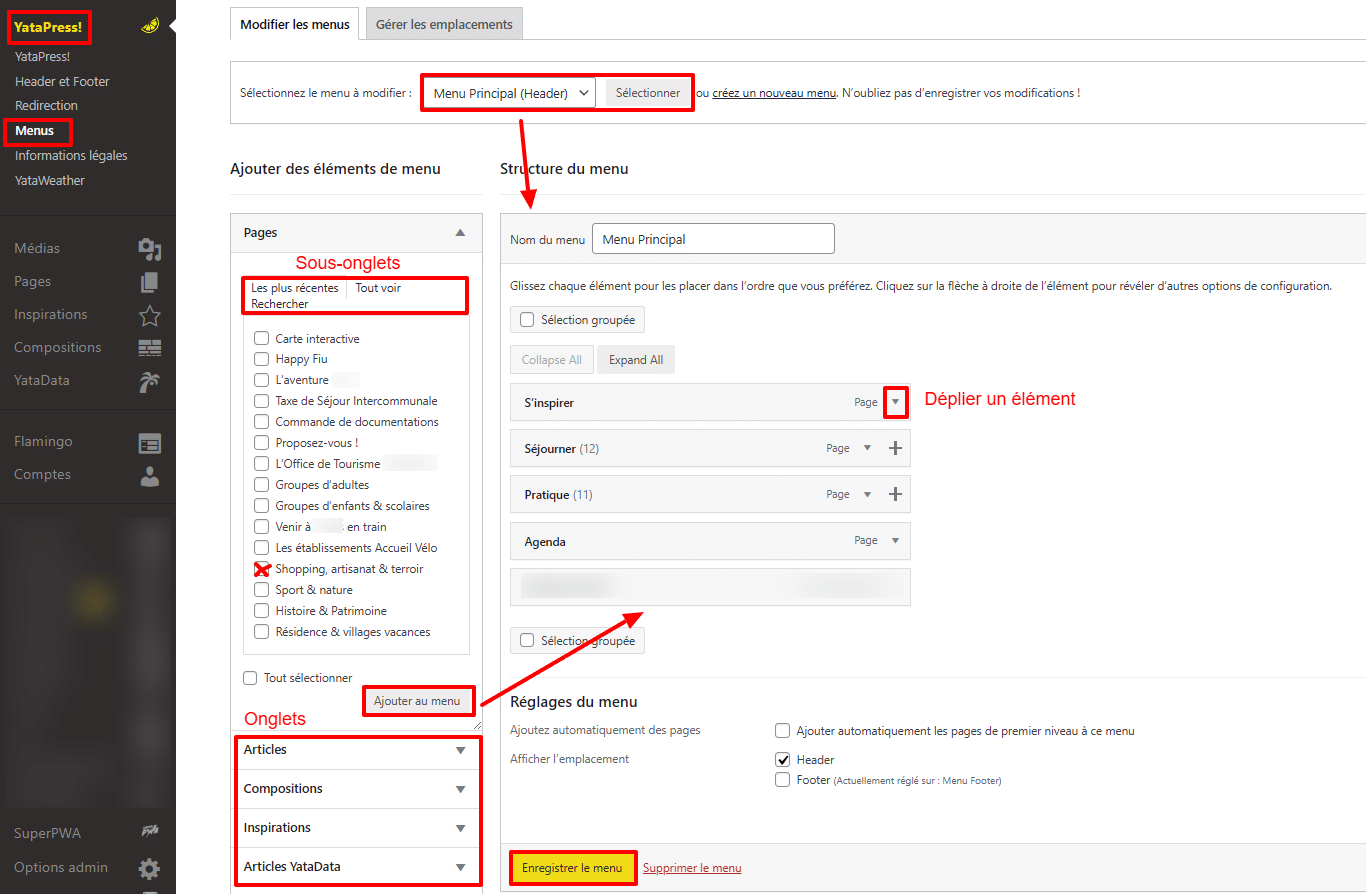
Task: Expand the S'inspirer menu item arrow
Action: click(896, 402)
